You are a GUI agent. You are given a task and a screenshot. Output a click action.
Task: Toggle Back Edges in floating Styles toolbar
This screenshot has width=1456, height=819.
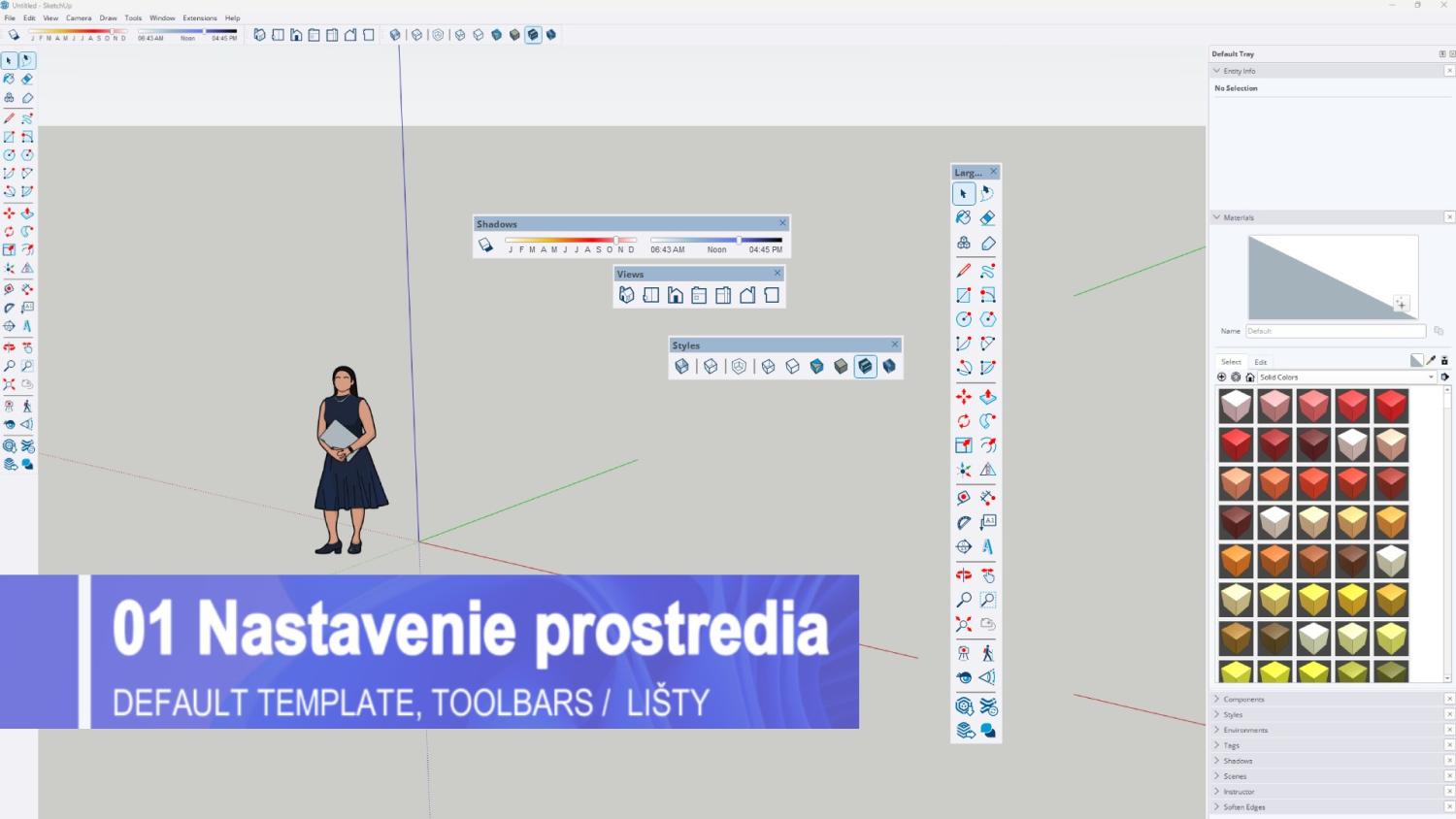click(x=711, y=367)
